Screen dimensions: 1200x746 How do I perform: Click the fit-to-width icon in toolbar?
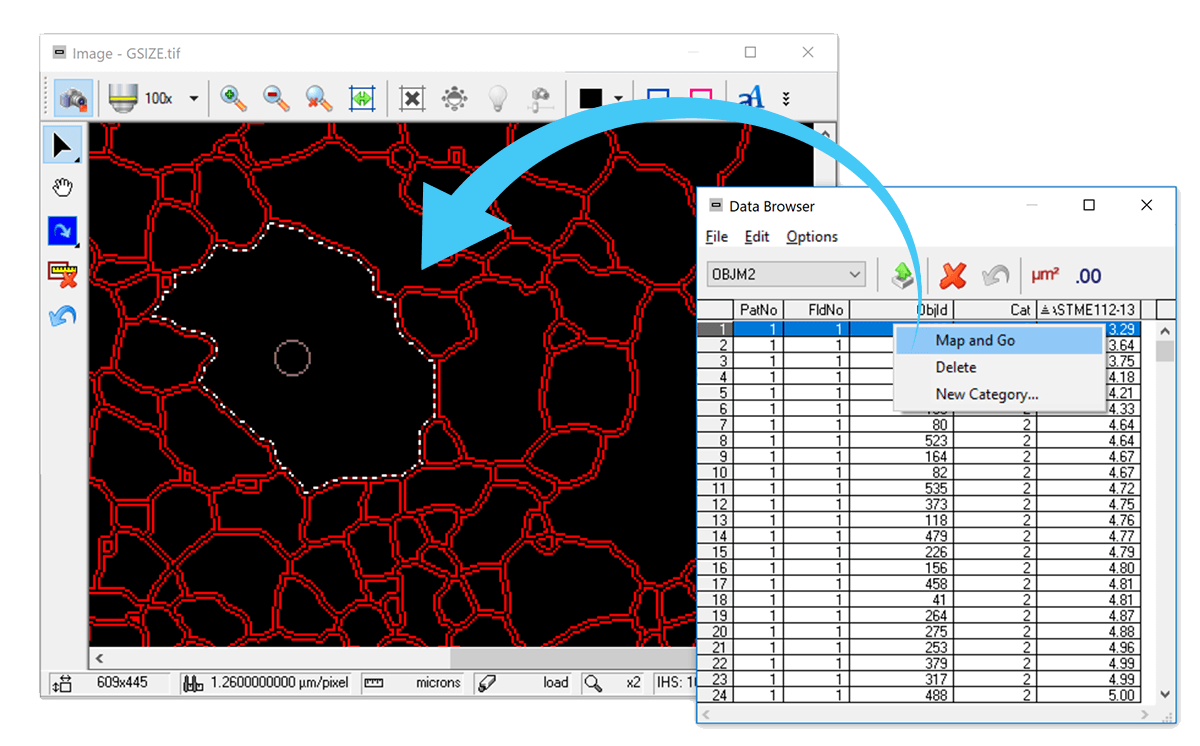[x=361, y=98]
